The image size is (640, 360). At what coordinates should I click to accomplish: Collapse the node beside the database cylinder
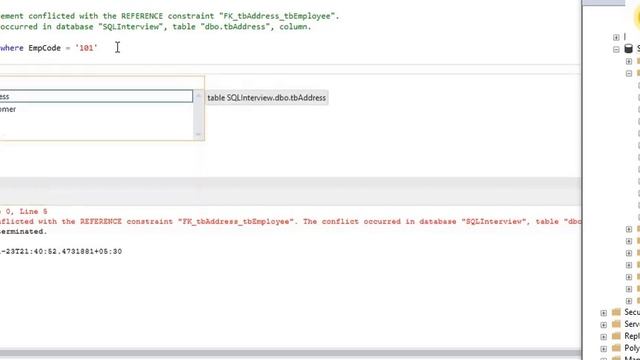[x=616, y=49]
